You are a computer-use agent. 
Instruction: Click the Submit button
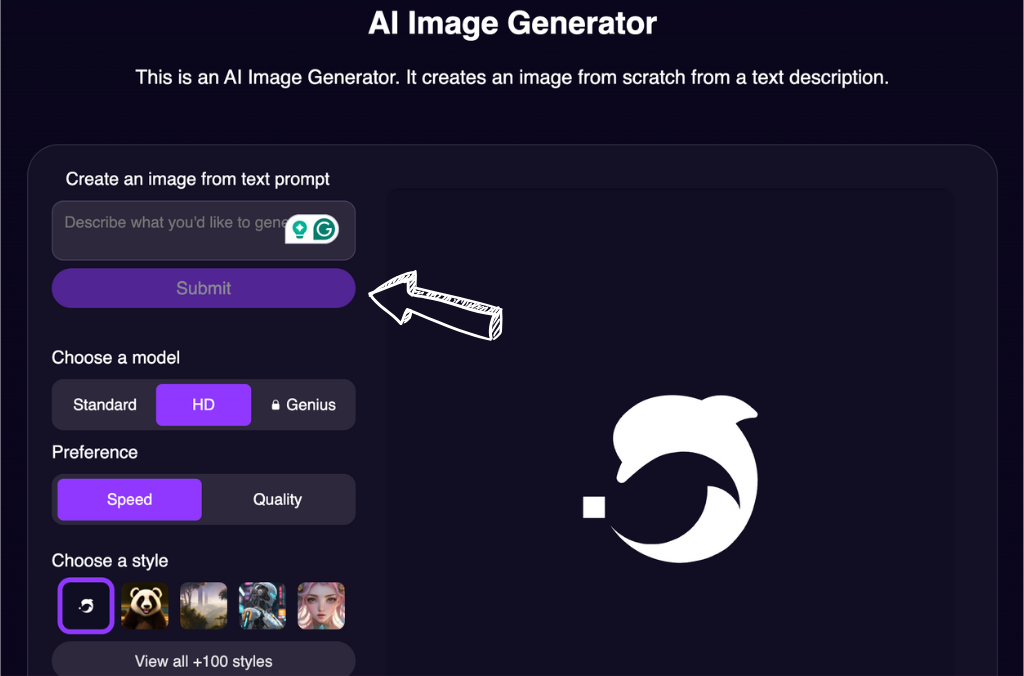click(x=203, y=288)
